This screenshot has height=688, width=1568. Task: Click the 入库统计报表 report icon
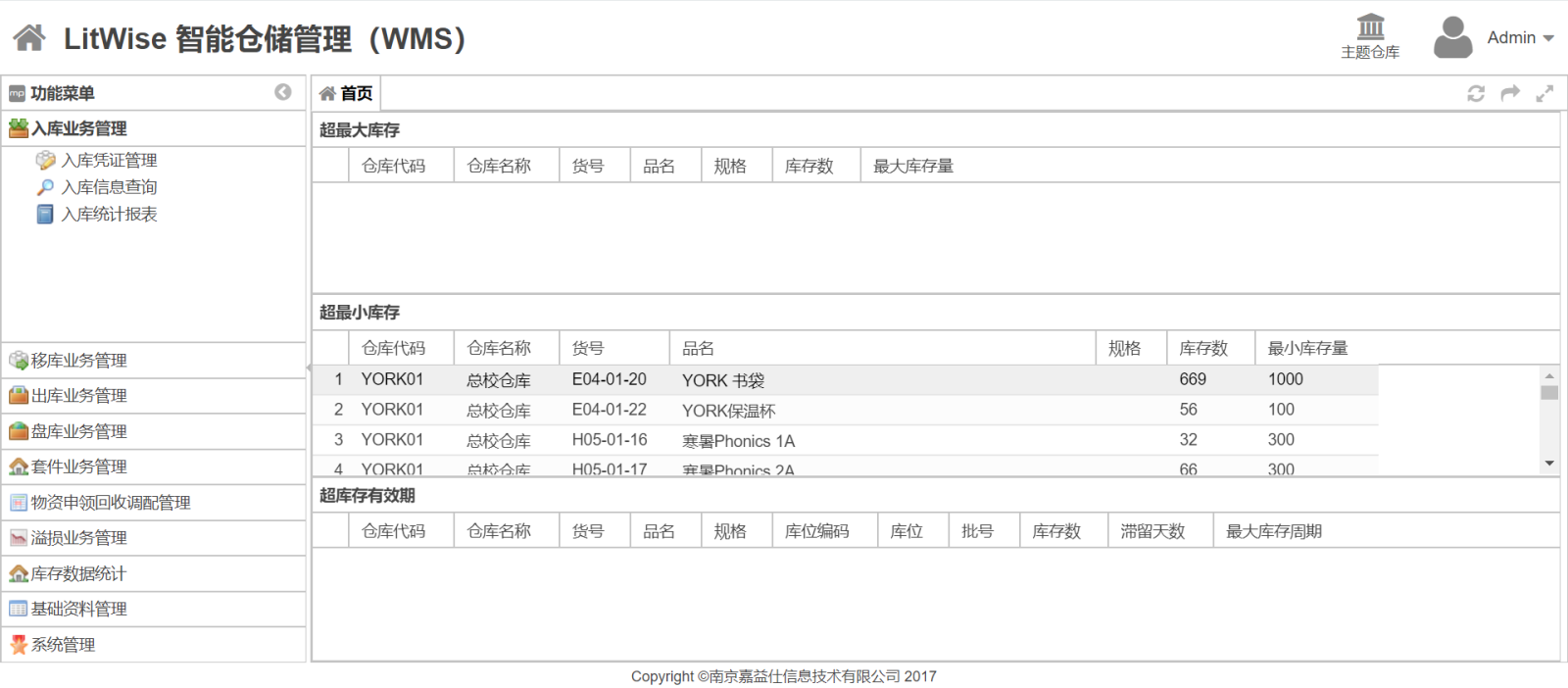(45, 214)
